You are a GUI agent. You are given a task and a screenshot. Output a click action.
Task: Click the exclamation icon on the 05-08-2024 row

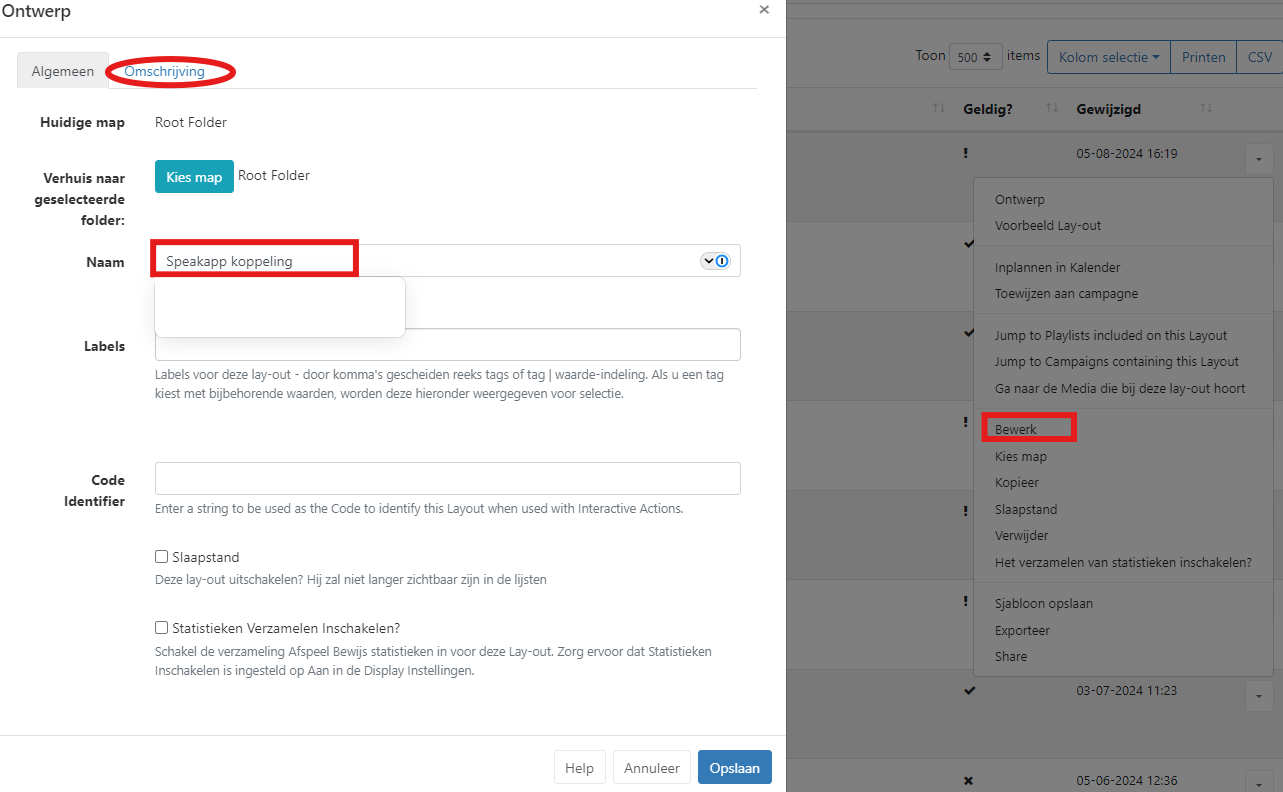click(966, 153)
